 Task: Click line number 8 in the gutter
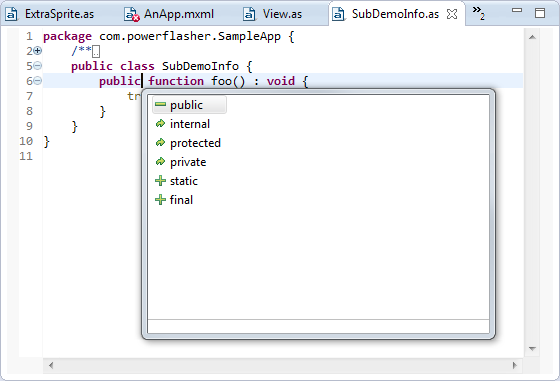tap(29, 111)
